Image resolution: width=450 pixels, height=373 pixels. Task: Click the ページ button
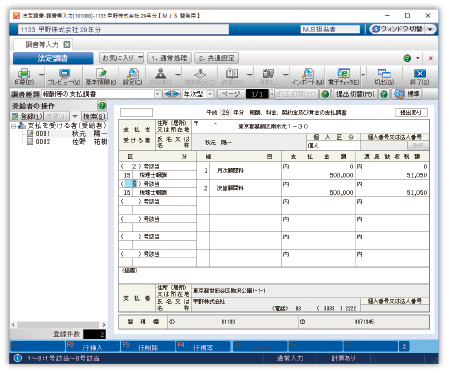coord(231,94)
